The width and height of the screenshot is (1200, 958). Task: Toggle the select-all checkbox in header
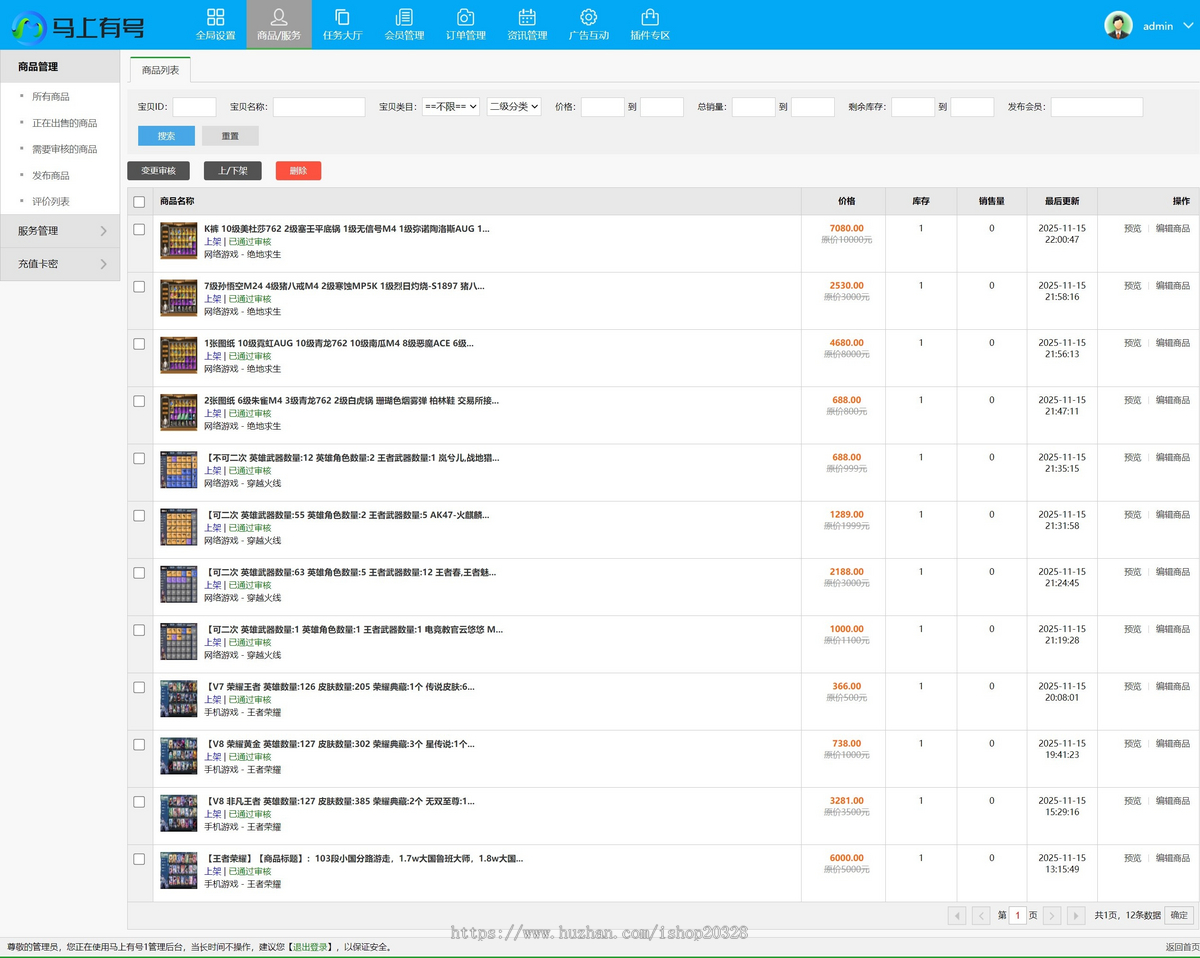click(139, 202)
